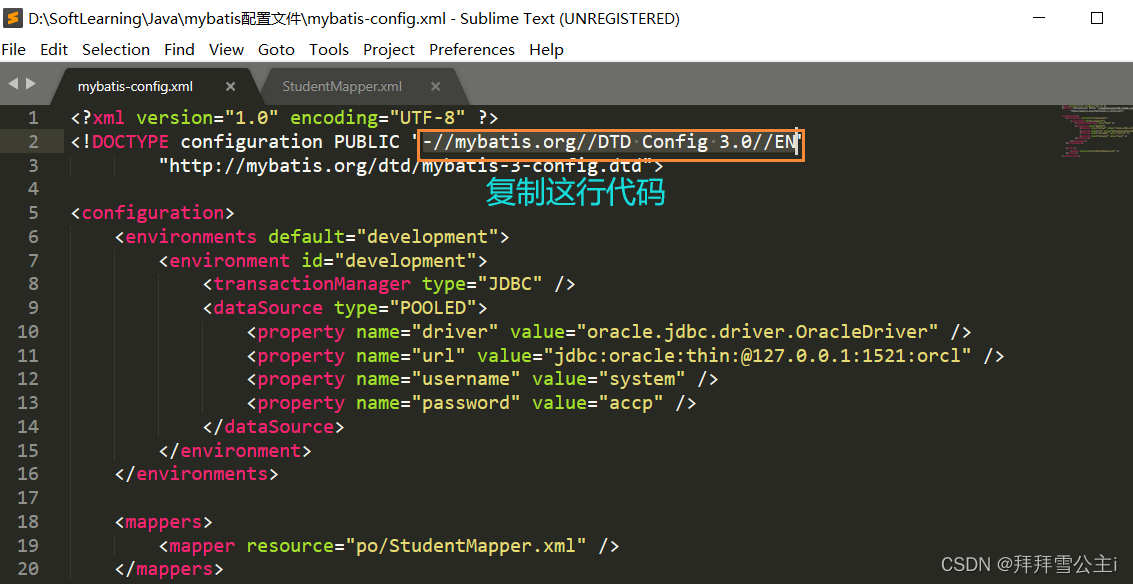This screenshot has width=1133, height=584.
Task: Click the environment id="development" tag
Action: pyautogui.click(x=323, y=260)
